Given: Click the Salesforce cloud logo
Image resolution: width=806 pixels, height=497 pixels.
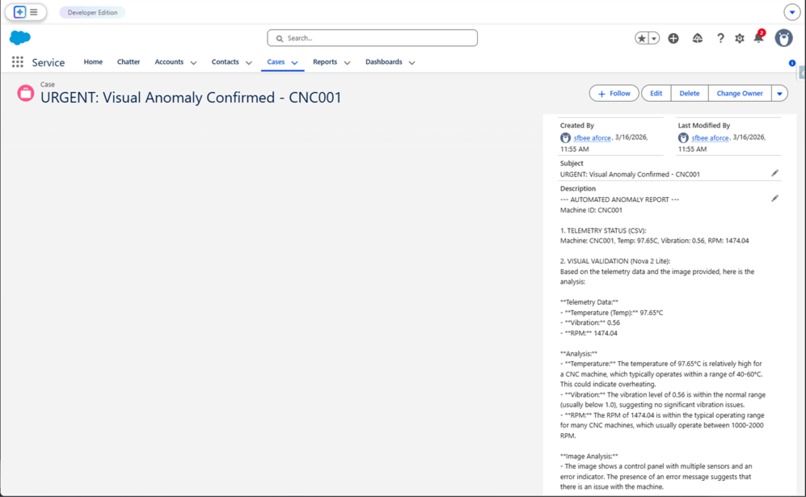Looking at the screenshot, I should tap(20, 38).
